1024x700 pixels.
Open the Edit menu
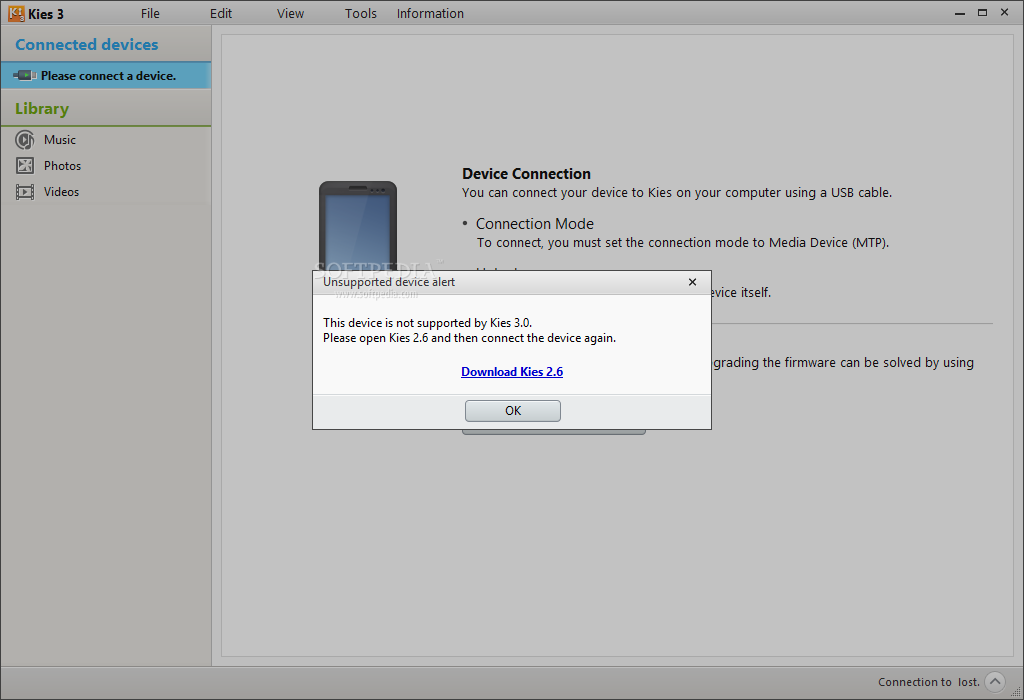coord(221,14)
